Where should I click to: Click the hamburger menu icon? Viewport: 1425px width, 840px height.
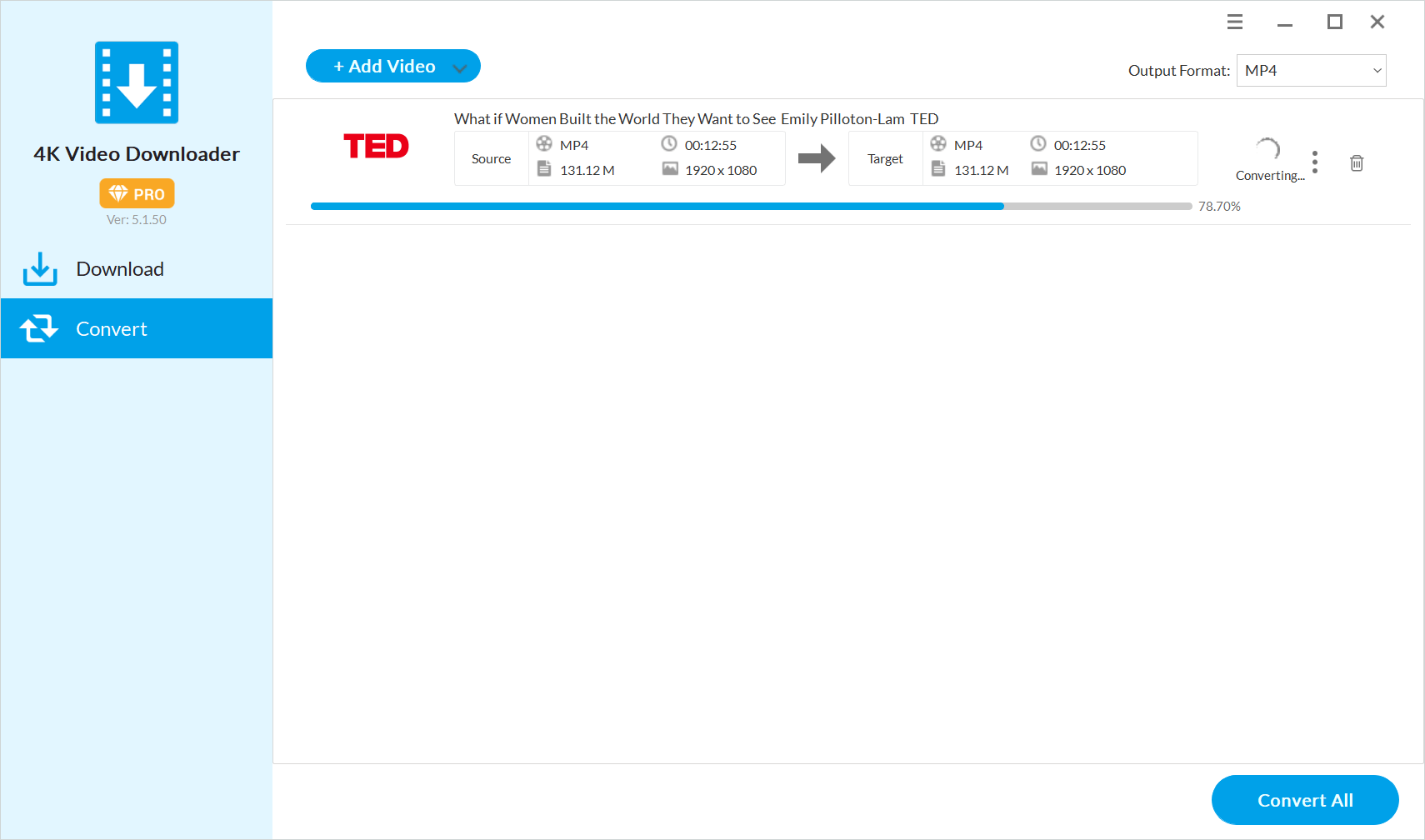[x=1235, y=22]
